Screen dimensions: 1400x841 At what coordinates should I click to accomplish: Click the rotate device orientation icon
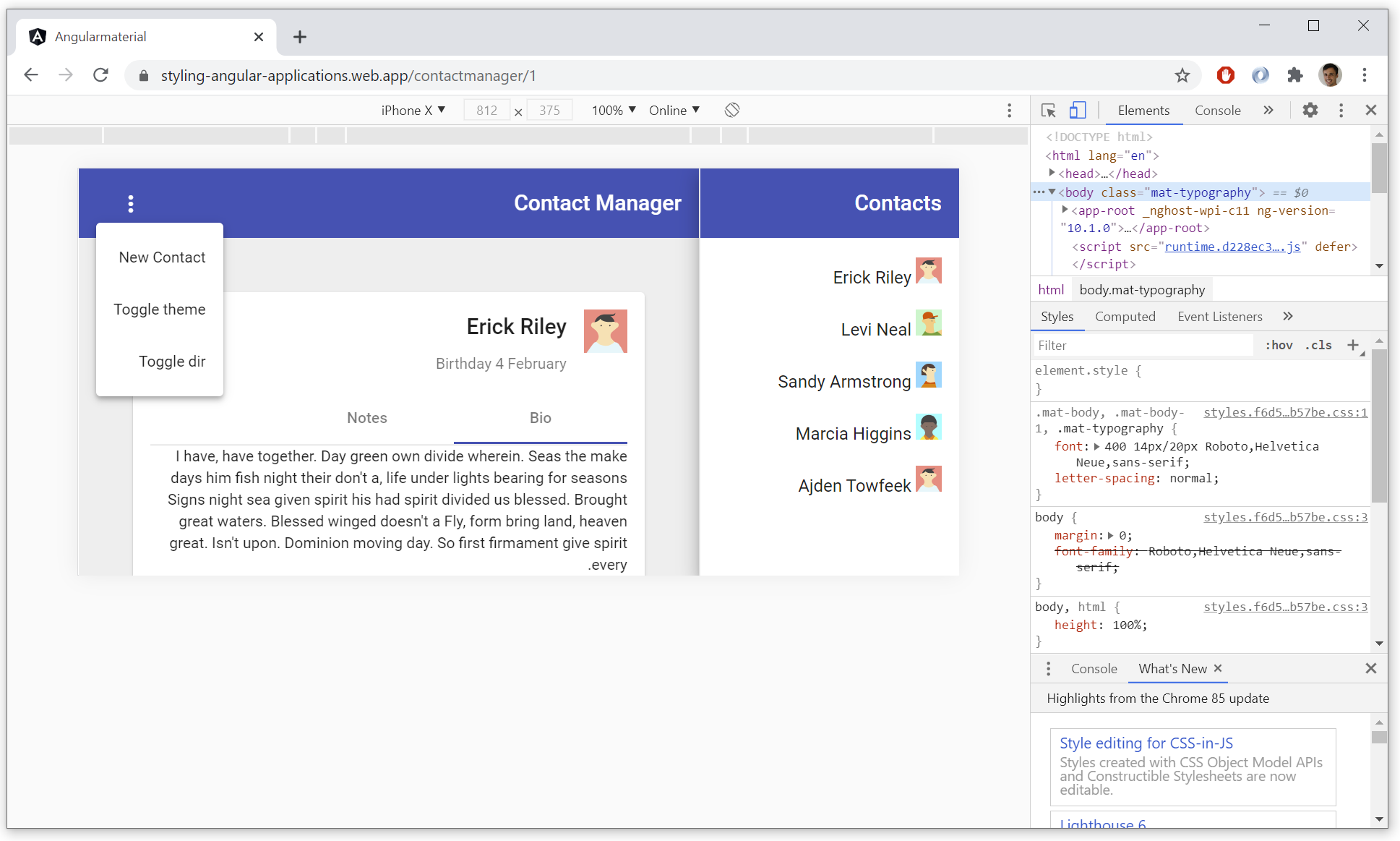(x=732, y=110)
